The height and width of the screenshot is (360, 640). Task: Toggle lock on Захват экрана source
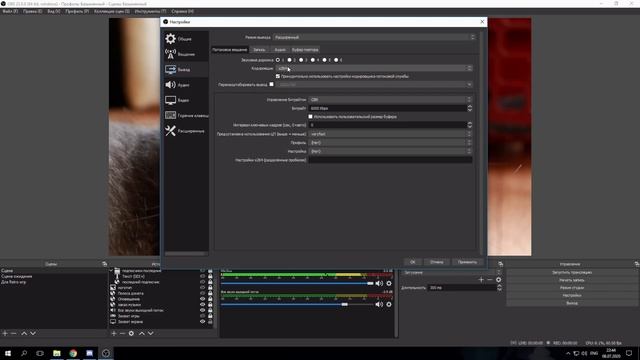click(x=210, y=322)
